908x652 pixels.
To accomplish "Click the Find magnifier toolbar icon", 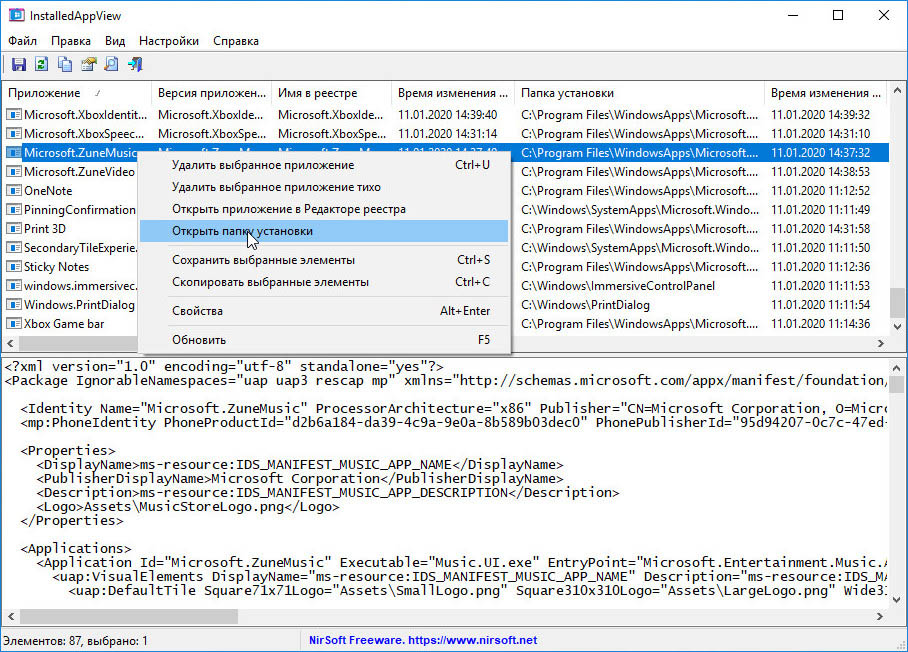I will (111, 64).
